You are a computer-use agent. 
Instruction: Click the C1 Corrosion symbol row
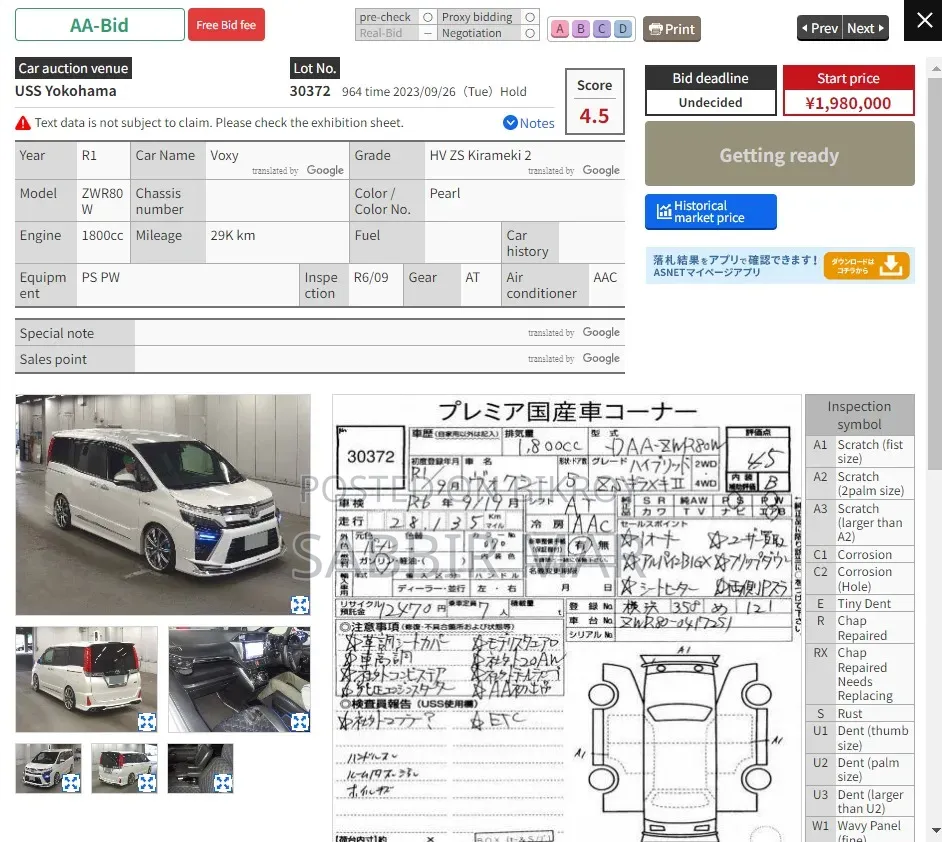[860, 554]
